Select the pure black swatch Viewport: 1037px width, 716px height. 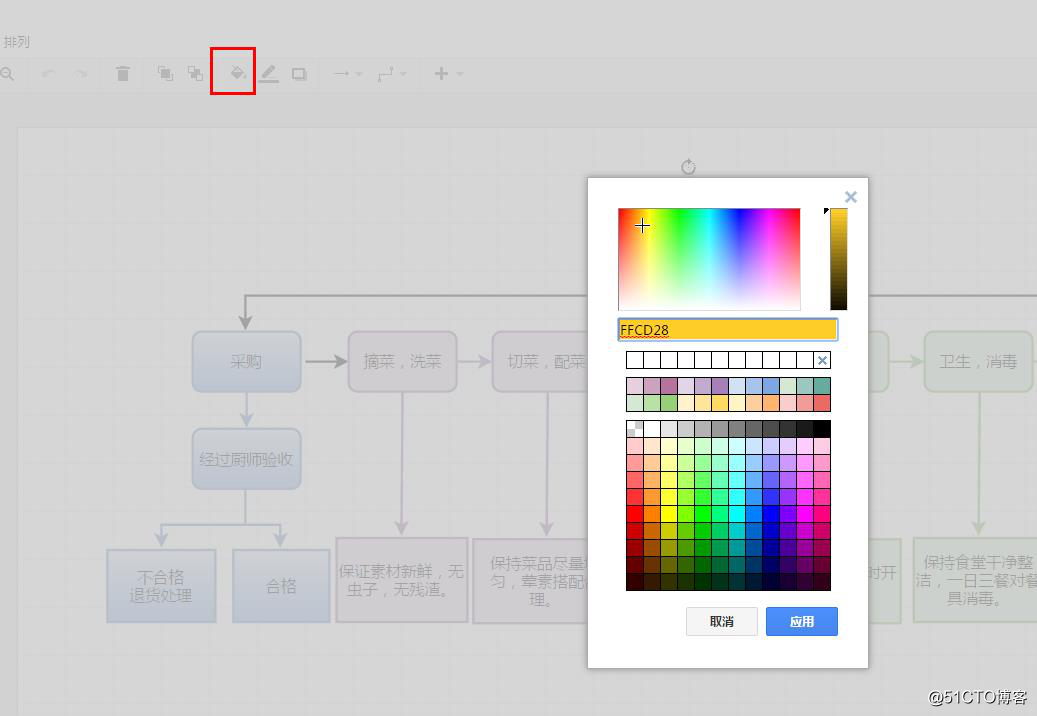[x=822, y=428]
